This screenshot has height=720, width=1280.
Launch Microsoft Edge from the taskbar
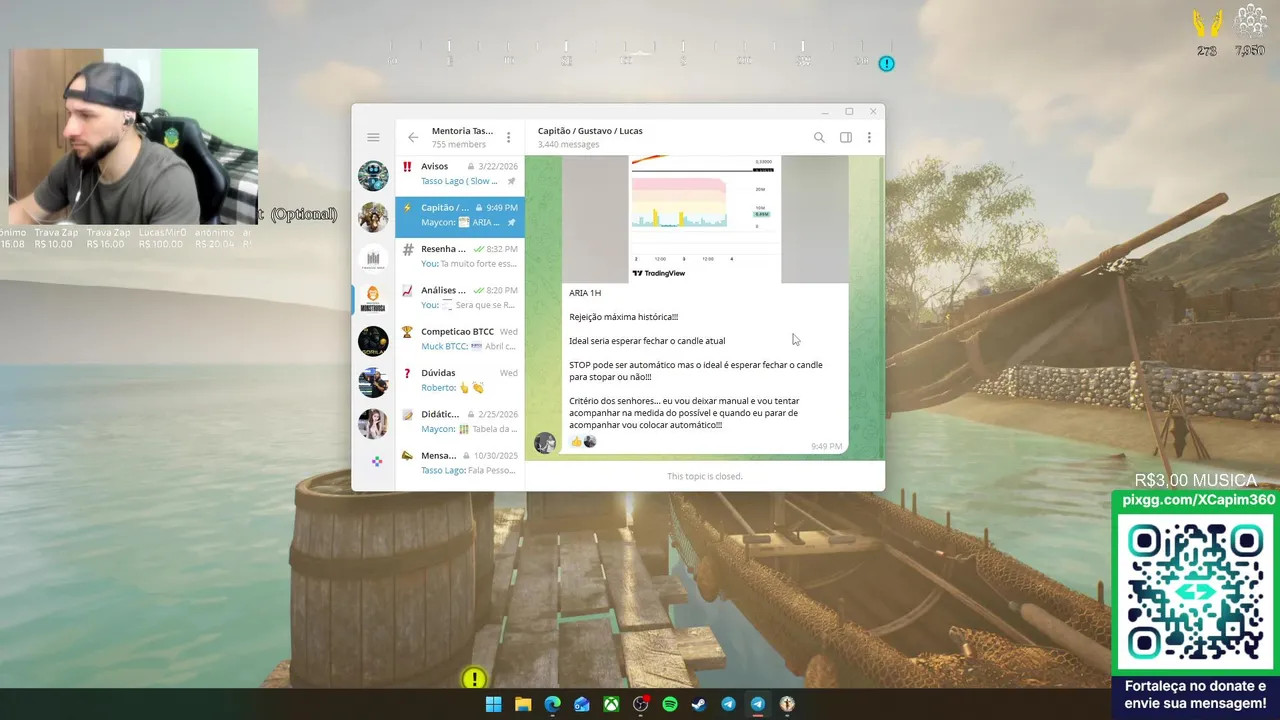pos(552,704)
